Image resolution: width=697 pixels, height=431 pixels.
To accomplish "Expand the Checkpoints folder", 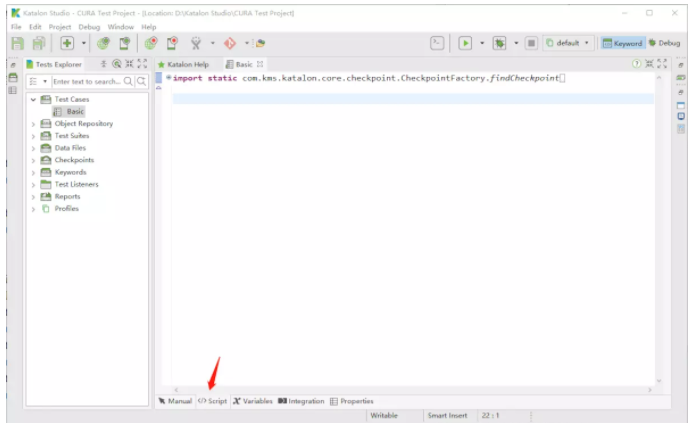I will click(x=33, y=160).
